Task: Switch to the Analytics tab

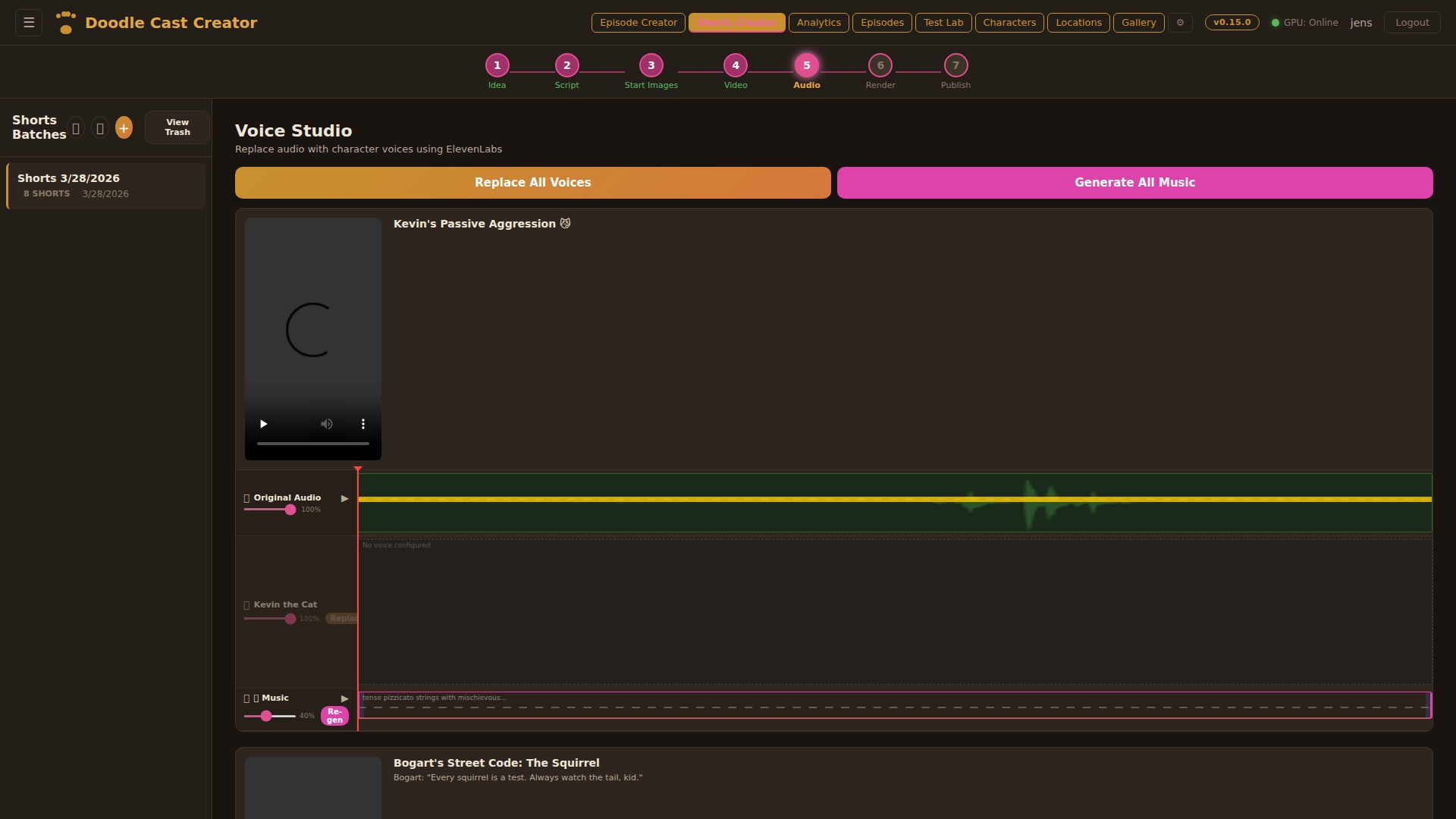Action: click(x=818, y=22)
